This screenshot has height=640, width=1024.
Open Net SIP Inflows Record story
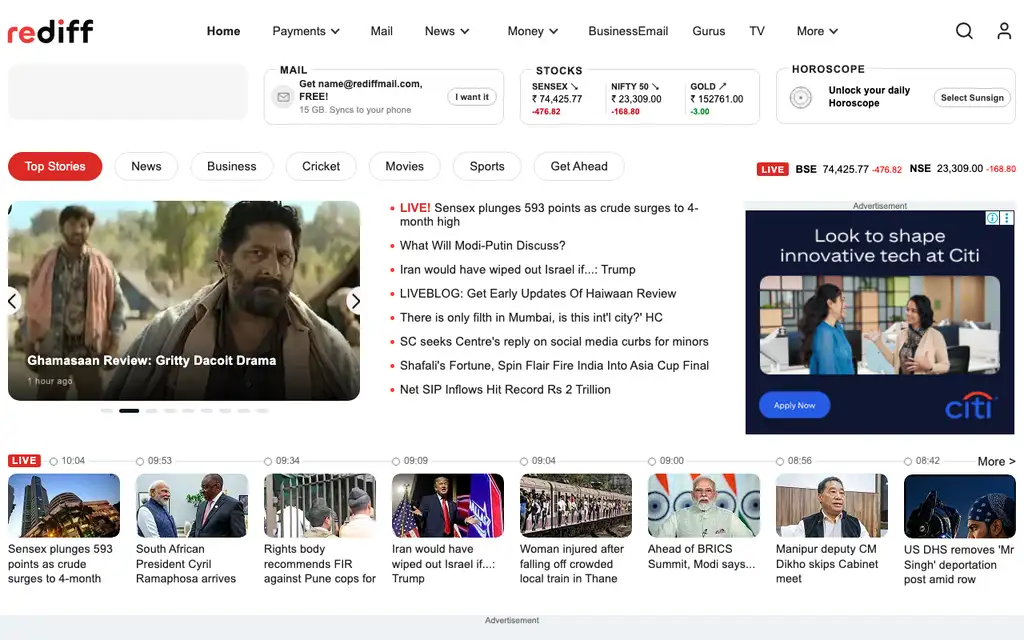505,390
